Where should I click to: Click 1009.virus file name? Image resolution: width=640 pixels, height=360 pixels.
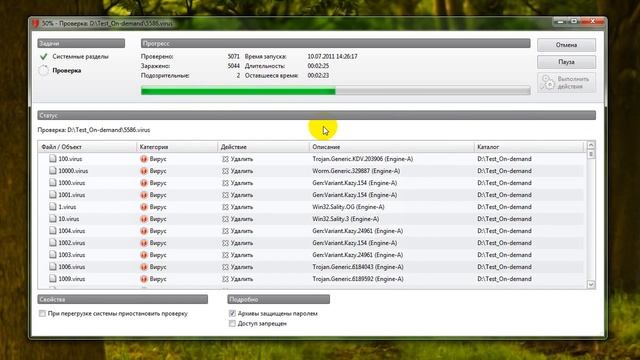(x=71, y=279)
